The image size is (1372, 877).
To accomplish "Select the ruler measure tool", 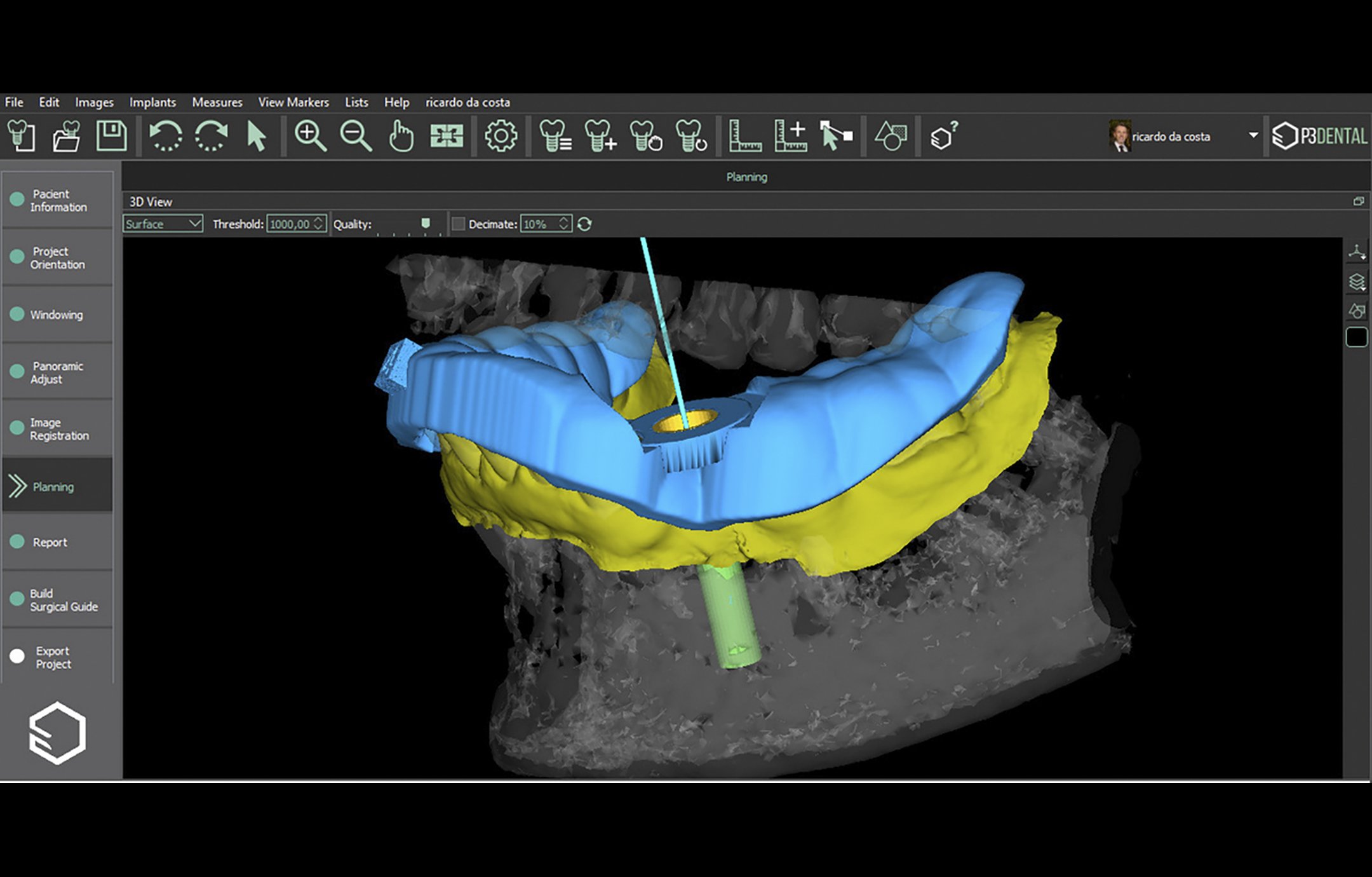I will [744, 136].
